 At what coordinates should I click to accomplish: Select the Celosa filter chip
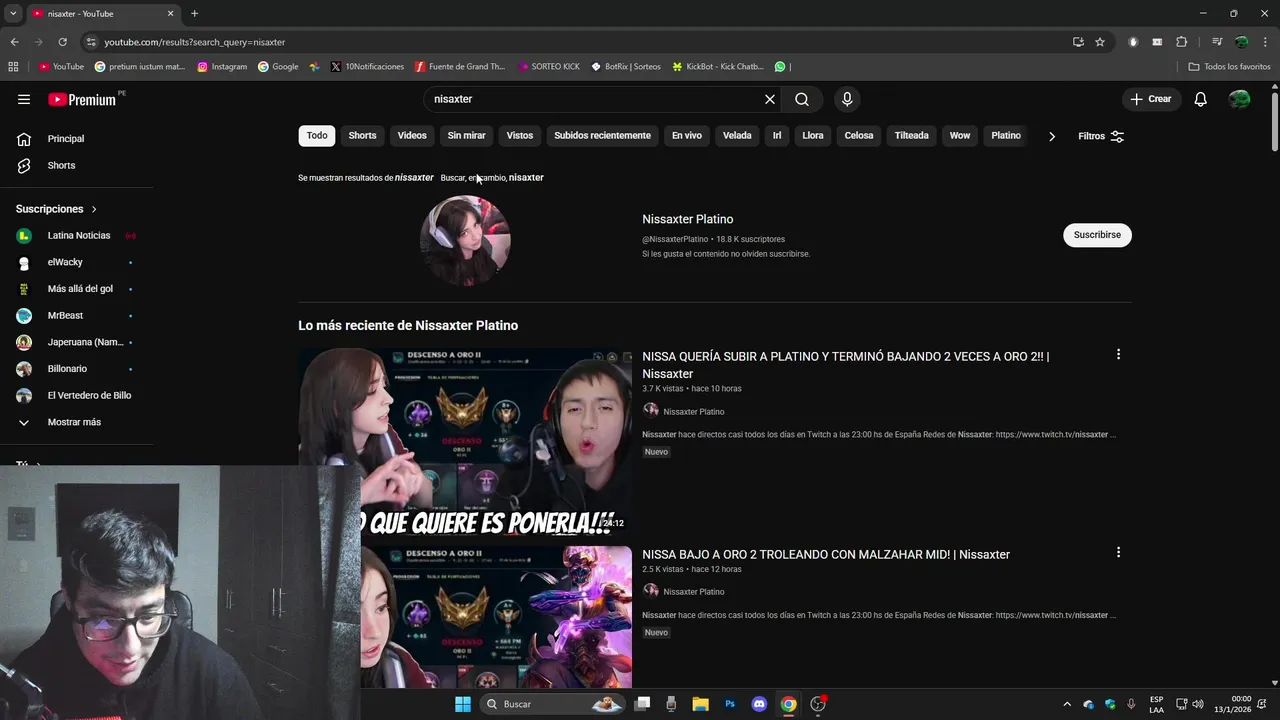click(x=859, y=136)
